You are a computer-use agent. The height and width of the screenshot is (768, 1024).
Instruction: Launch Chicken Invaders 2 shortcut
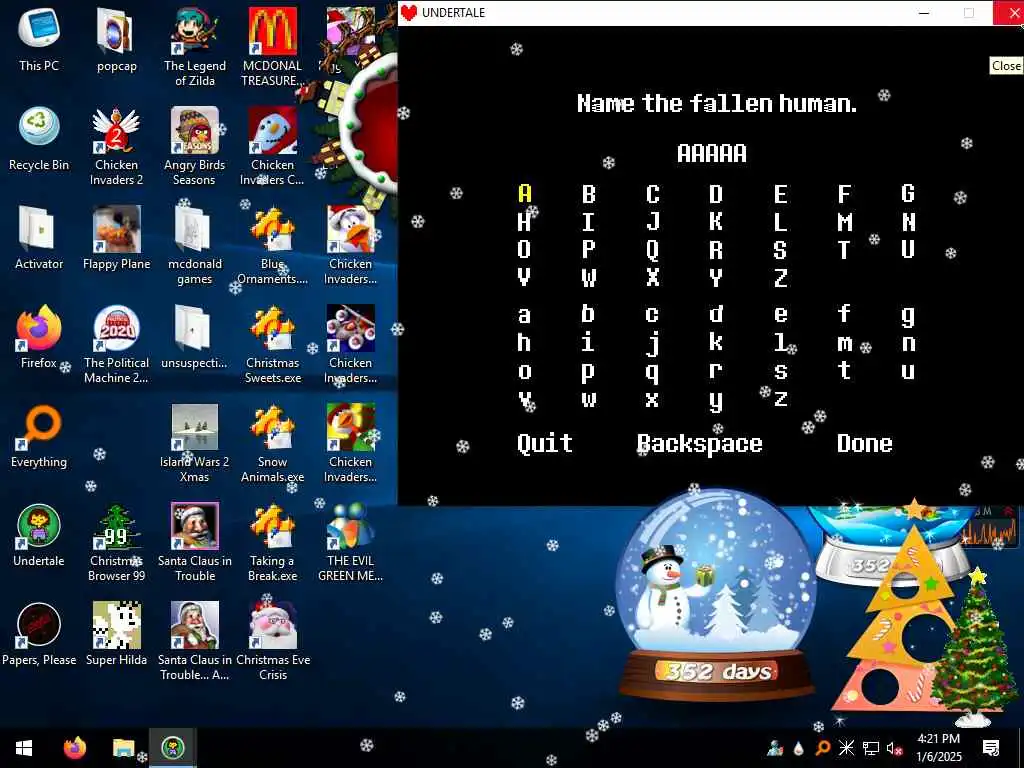click(x=116, y=146)
